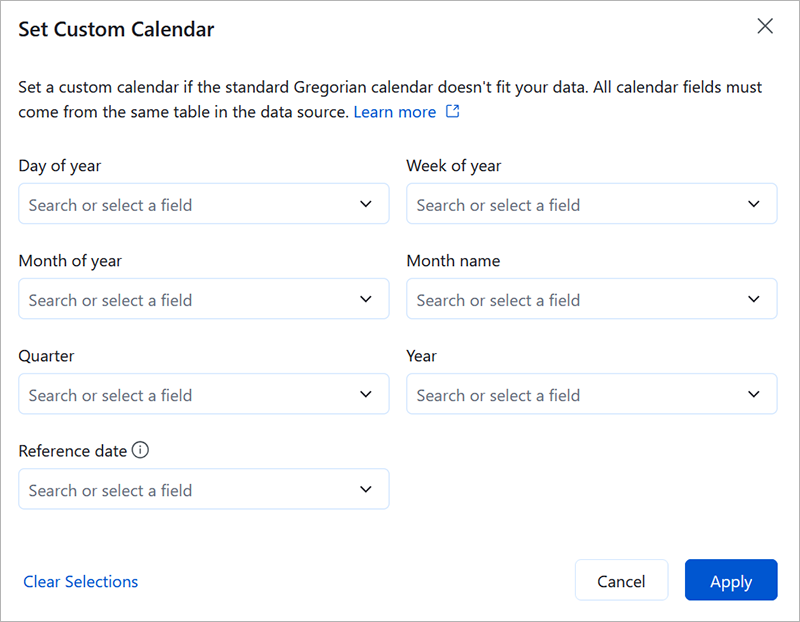Click the chevron on the Month name dropdown
800x622 pixels.
pyautogui.click(x=756, y=298)
